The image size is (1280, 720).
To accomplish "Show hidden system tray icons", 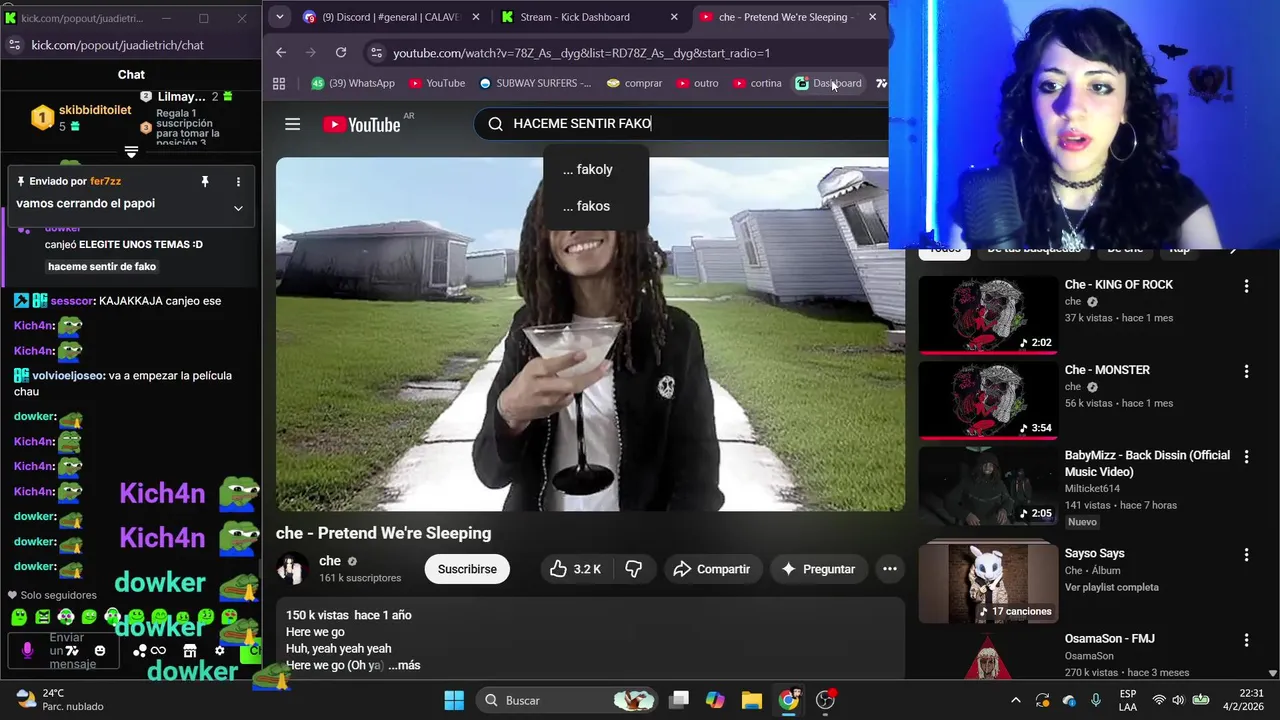I will [x=1016, y=700].
